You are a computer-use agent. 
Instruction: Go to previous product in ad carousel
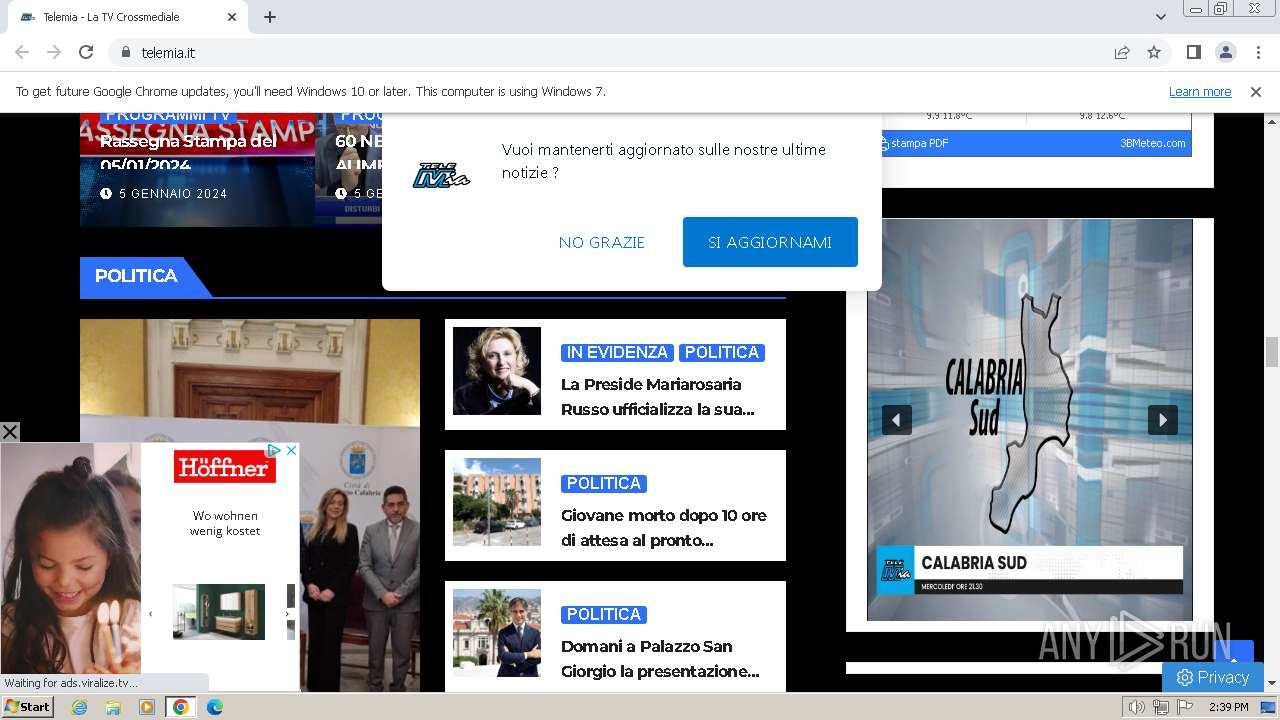click(x=150, y=613)
